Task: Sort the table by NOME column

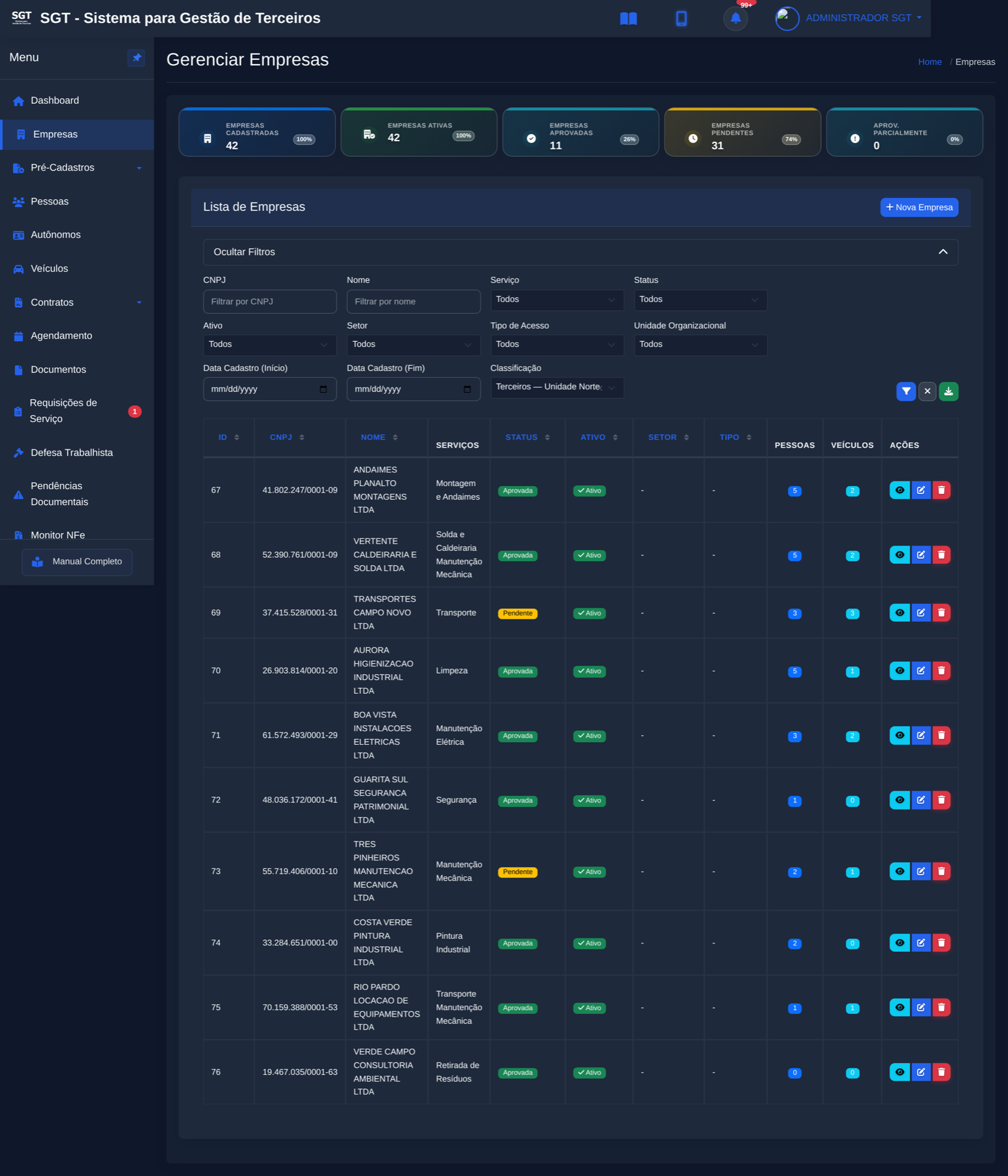Action: coord(380,438)
